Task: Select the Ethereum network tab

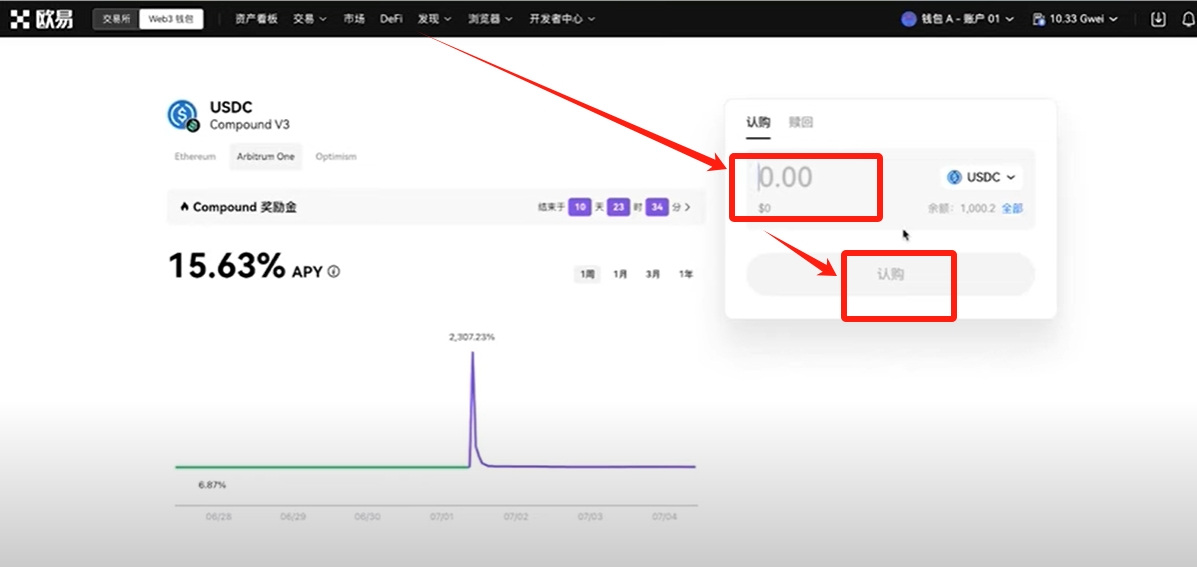Action: tap(195, 156)
